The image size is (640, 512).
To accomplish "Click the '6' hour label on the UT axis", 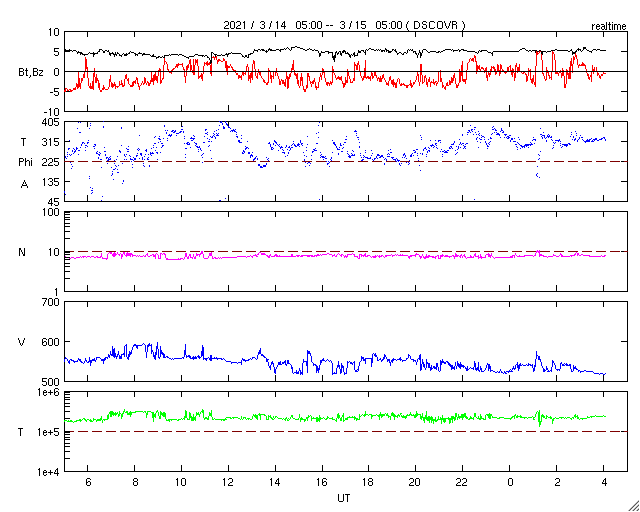I will [88, 482].
